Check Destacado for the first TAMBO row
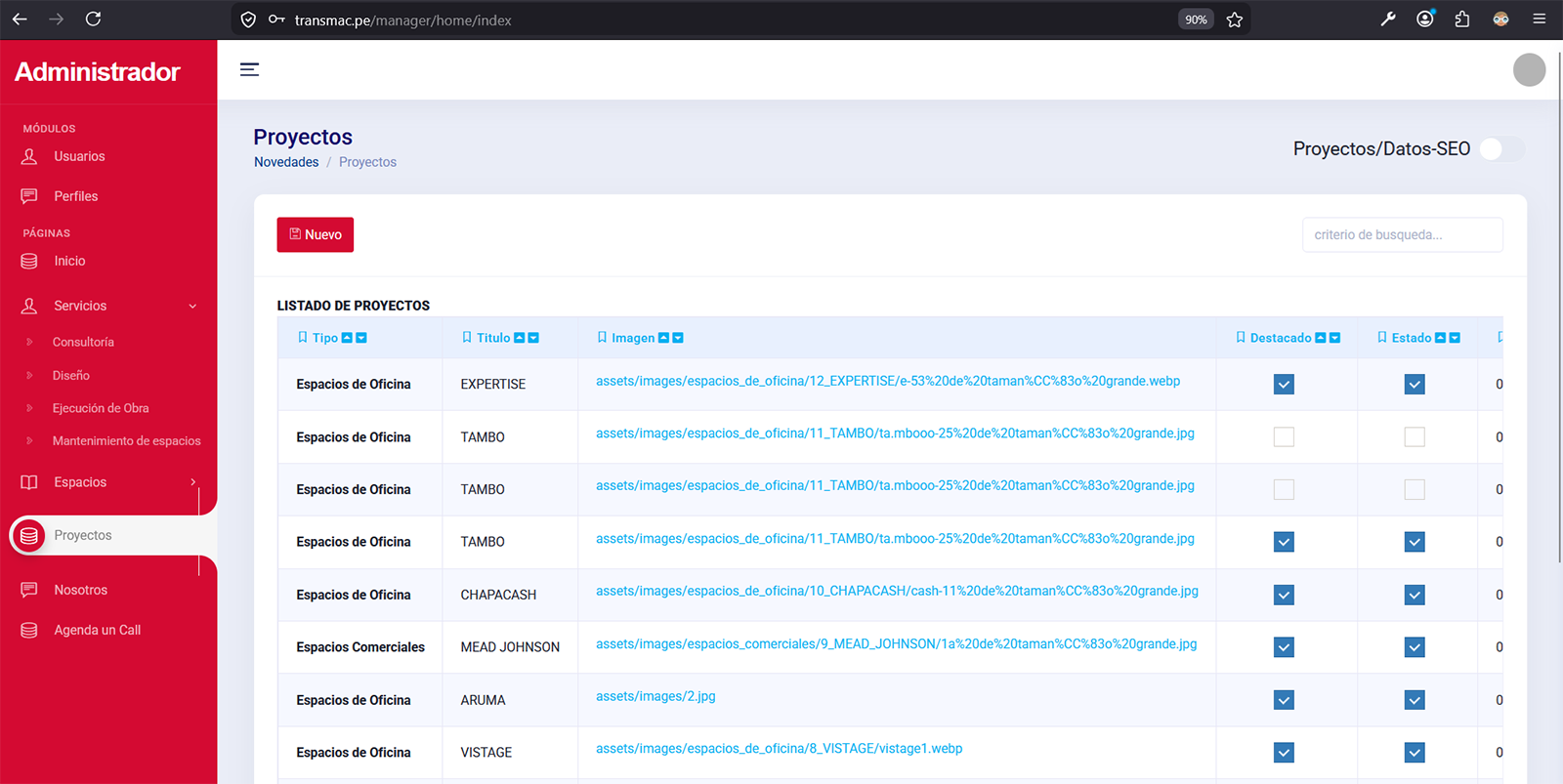The image size is (1563, 784). tap(1284, 436)
